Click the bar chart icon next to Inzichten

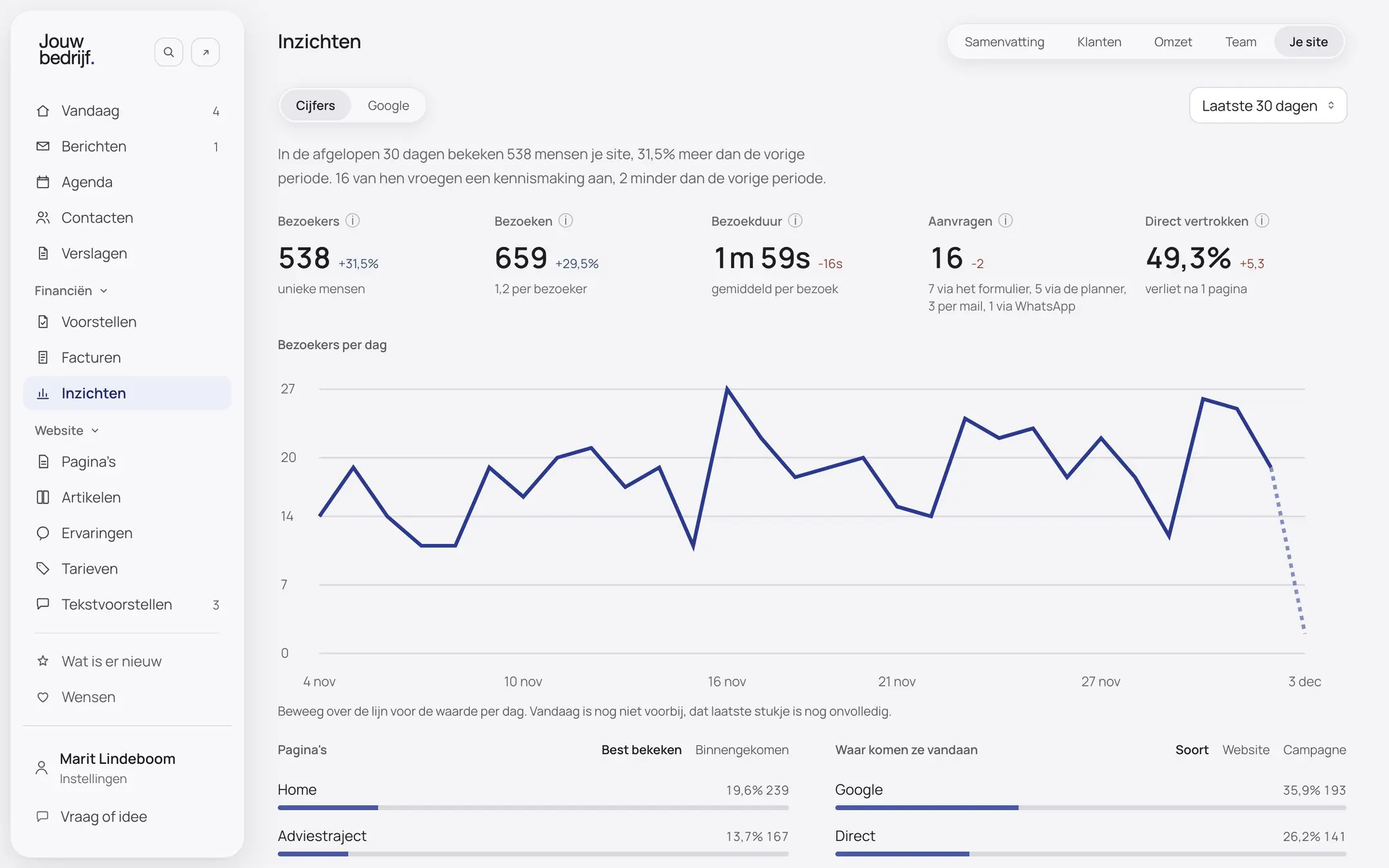click(43, 393)
